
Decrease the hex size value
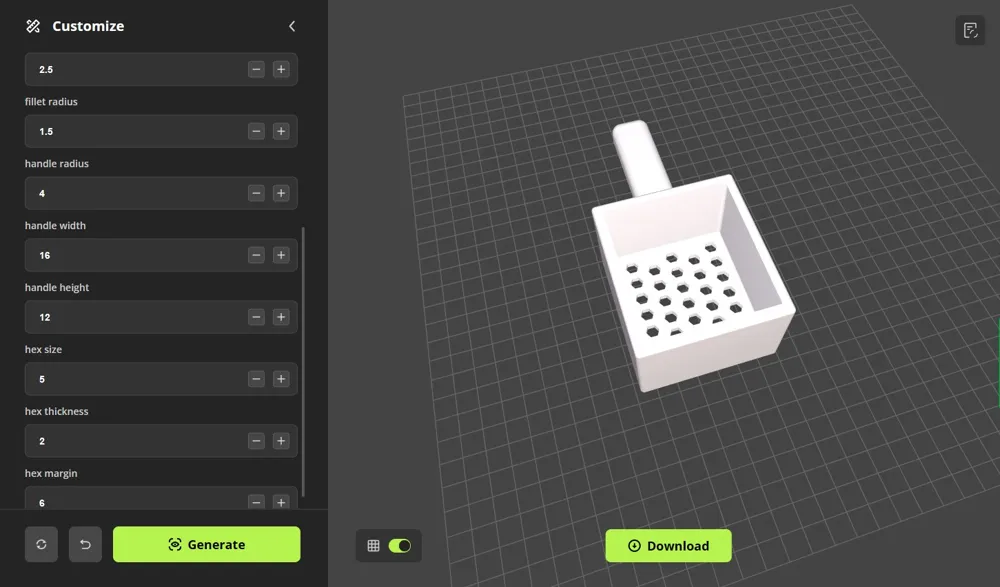[x=256, y=379]
